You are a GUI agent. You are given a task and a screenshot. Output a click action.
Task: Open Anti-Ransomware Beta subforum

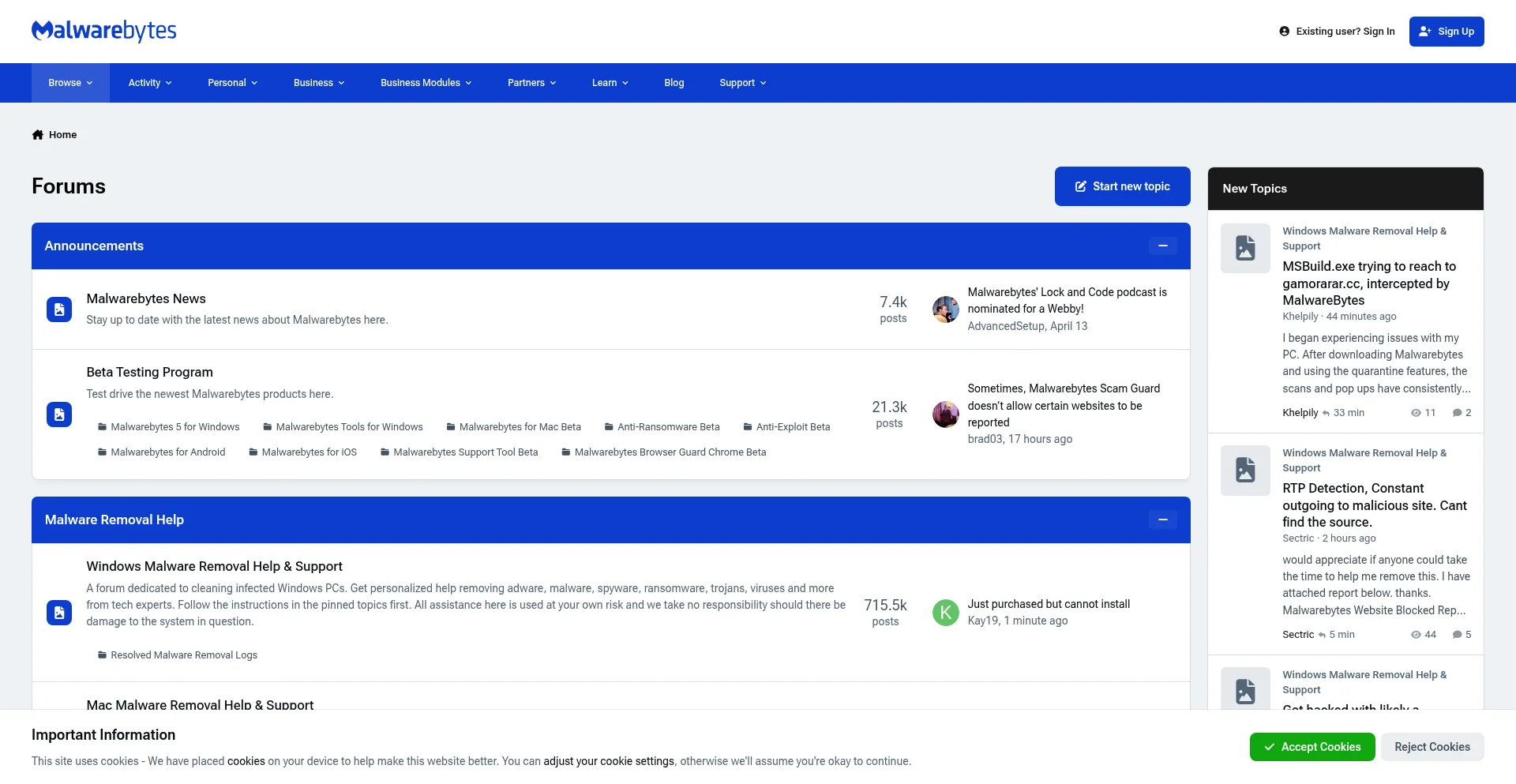point(668,427)
